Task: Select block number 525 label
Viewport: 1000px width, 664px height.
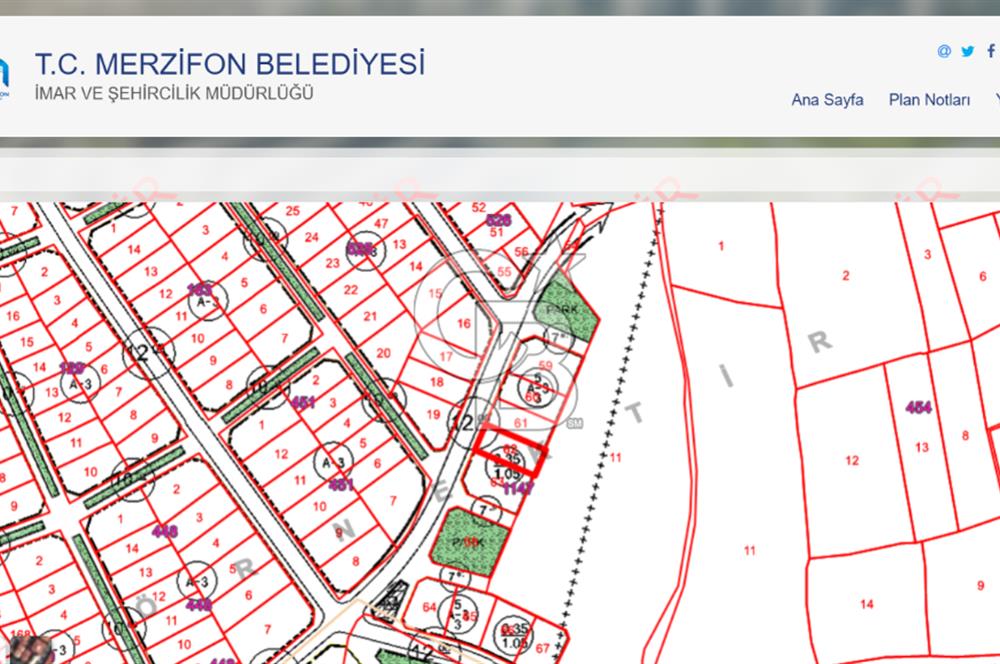Action: point(360,249)
